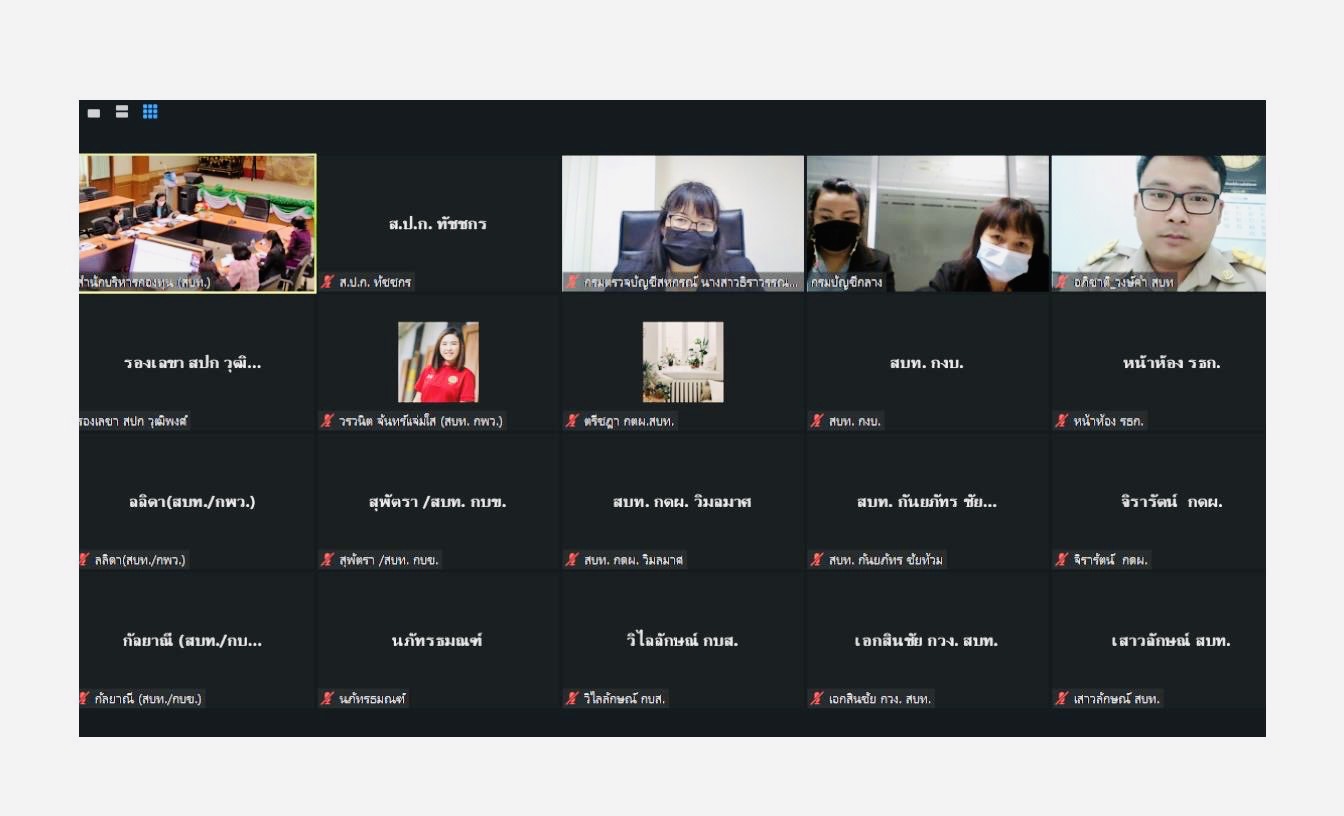Click large name ส.ป.ก. ทัชชกร in tile
This screenshot has height=816, width=1344.
click(x=438, y=224)
